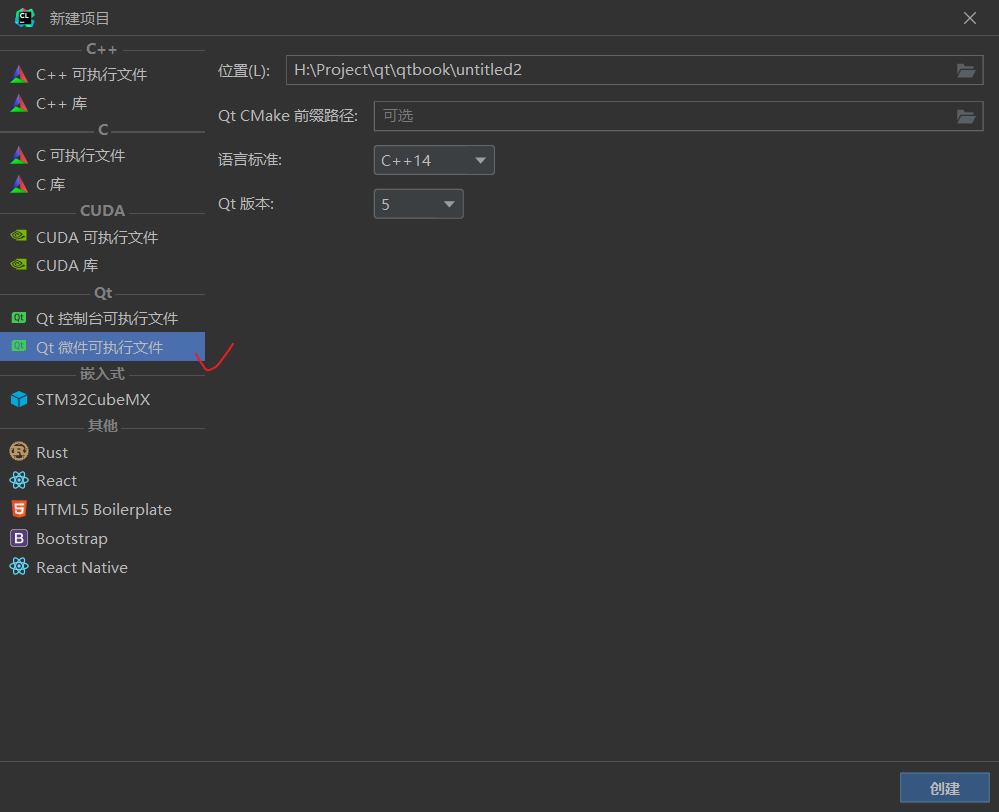Choose C++ 库 project type

click(103, 103)
